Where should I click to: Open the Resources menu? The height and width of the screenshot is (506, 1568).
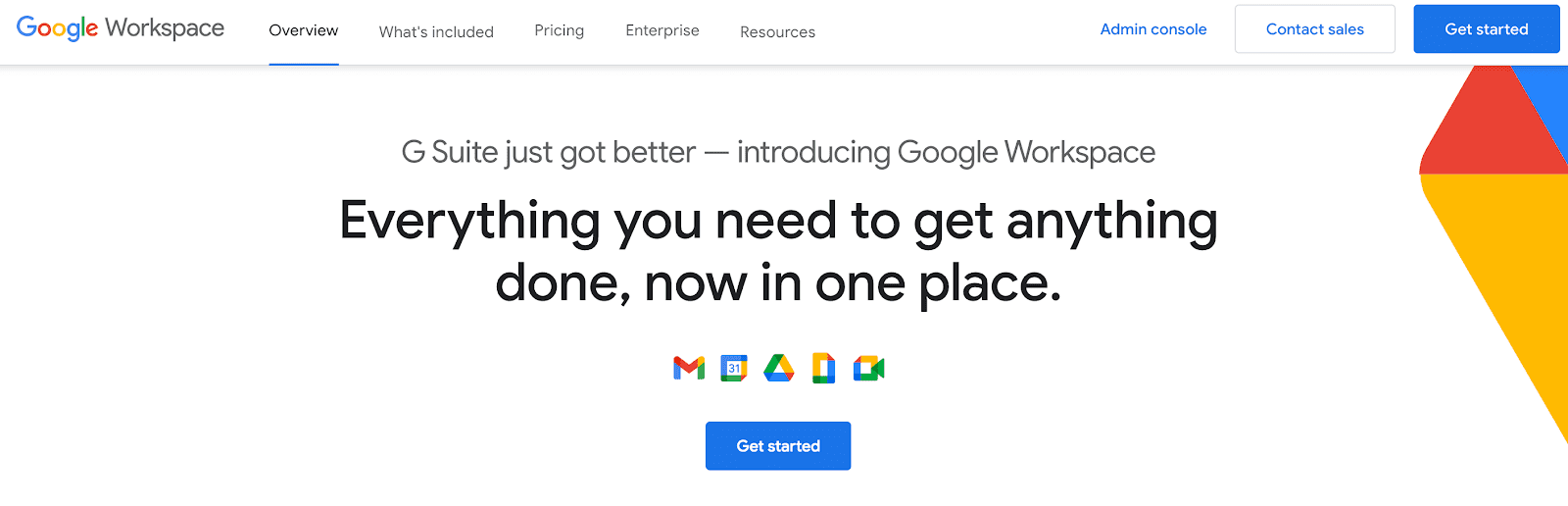(x=777, y=31)
